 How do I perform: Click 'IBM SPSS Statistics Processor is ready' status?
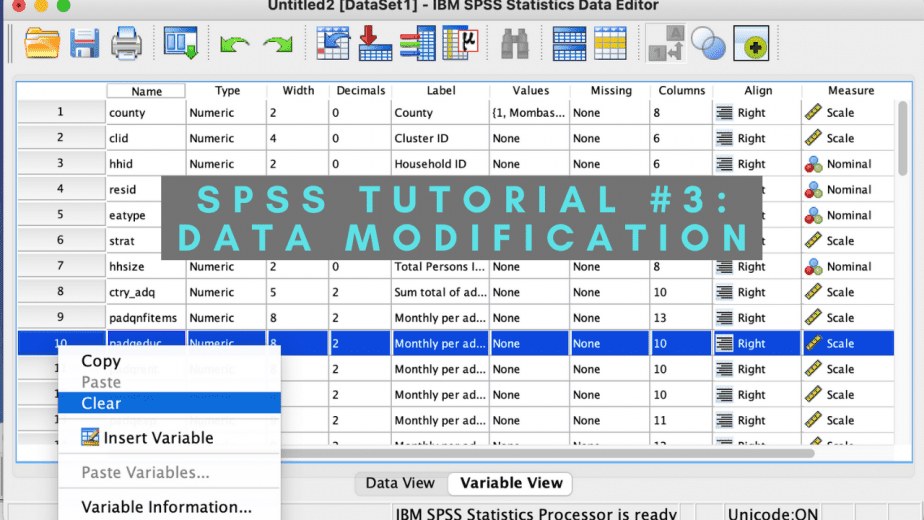[x=536, y=514]
